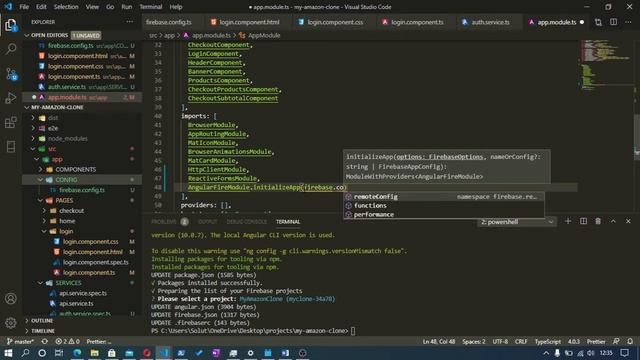Expand the COMPONENTS folder

coord(76,169)
